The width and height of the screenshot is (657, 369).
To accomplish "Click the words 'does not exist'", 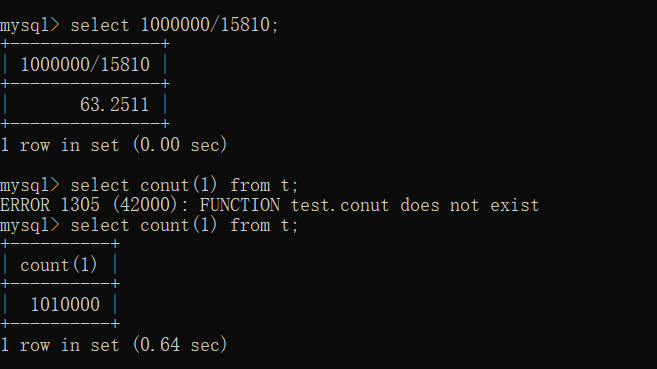I will 470,205.
